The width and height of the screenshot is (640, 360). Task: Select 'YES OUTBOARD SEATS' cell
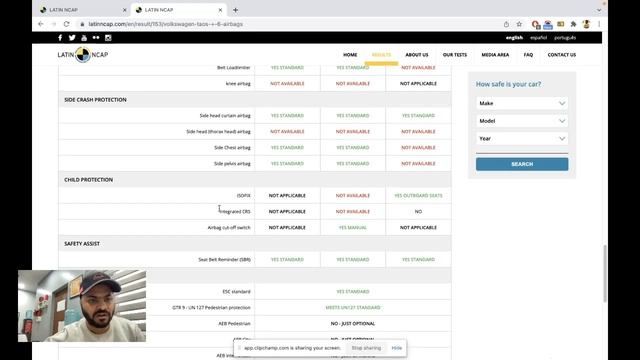418,196
